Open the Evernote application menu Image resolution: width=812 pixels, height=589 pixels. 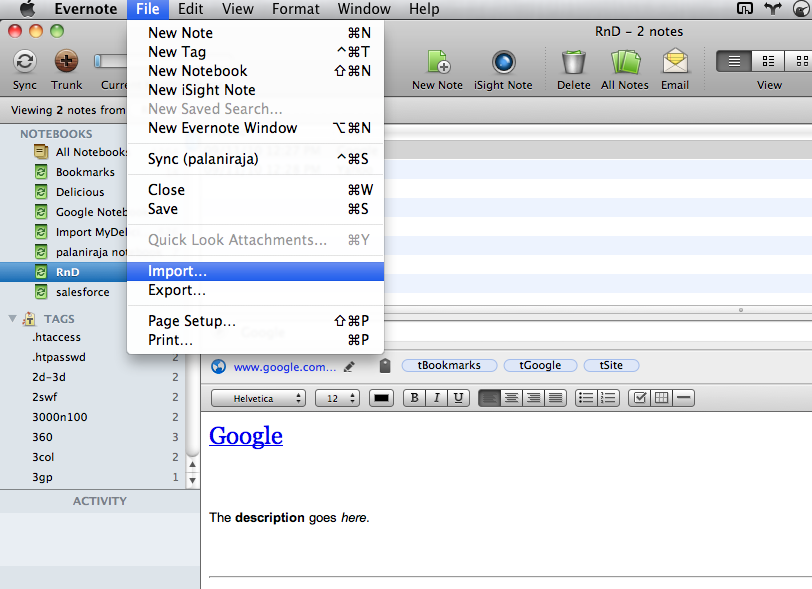click(85, 9)
